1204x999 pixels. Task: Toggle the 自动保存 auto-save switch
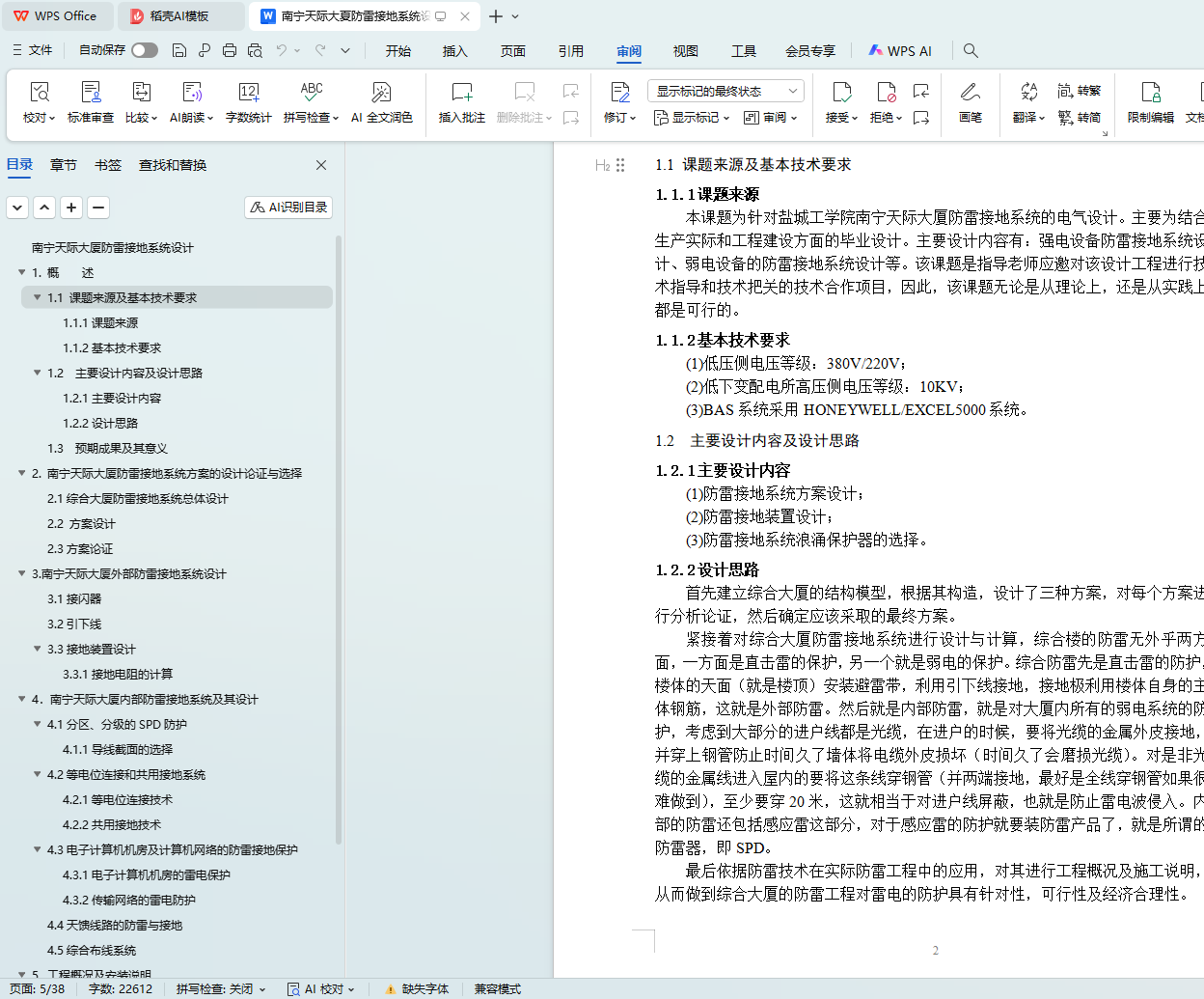point(145,50)
